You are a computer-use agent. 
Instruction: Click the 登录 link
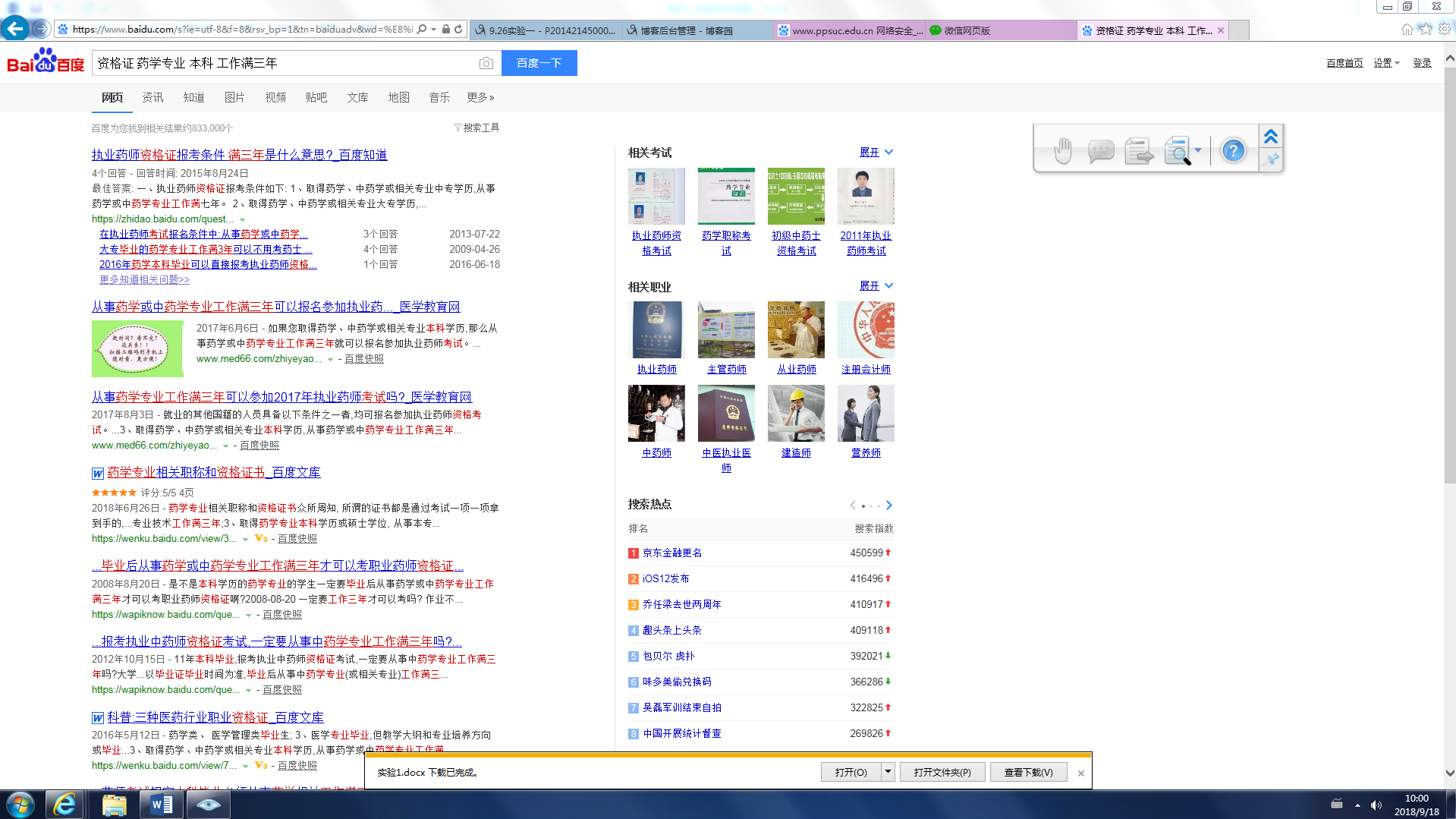1422,63
